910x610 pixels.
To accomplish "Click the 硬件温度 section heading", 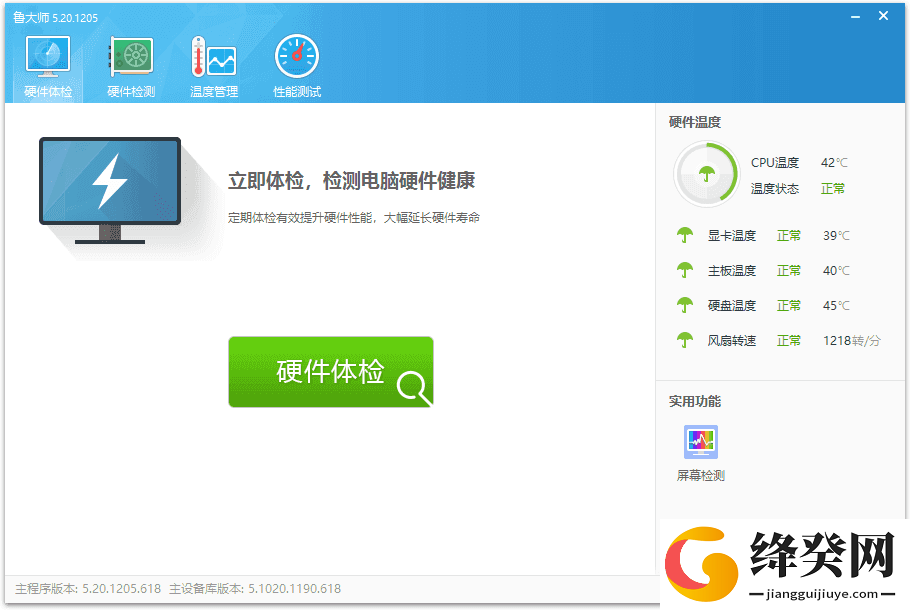I will coord(695,122).
